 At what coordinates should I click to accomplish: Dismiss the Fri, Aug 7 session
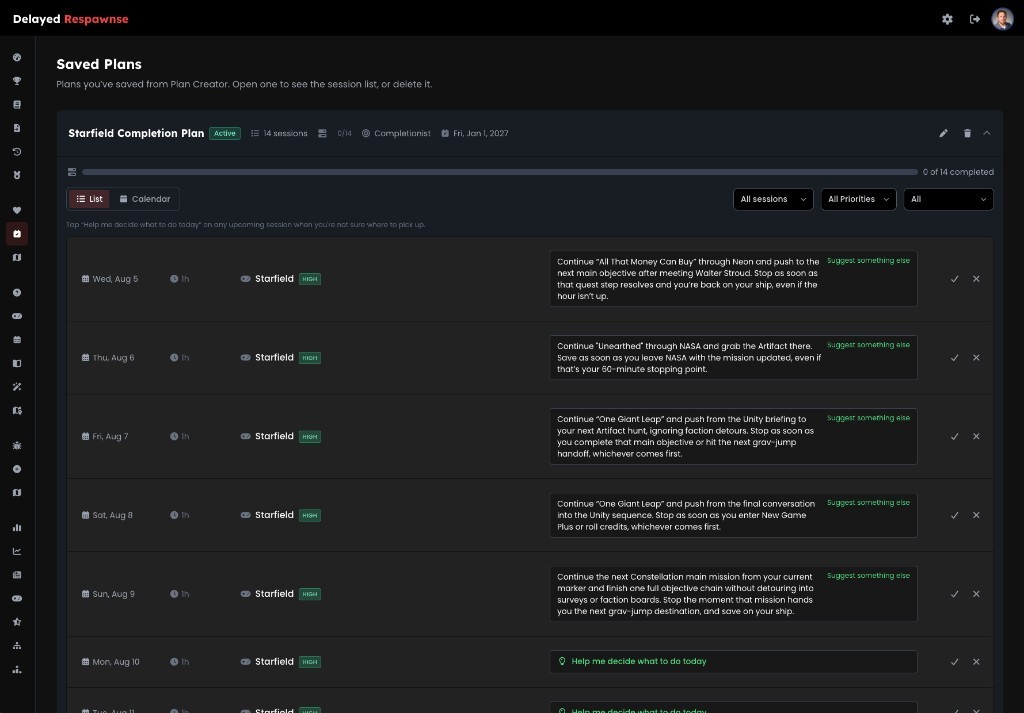click(976, 436)
